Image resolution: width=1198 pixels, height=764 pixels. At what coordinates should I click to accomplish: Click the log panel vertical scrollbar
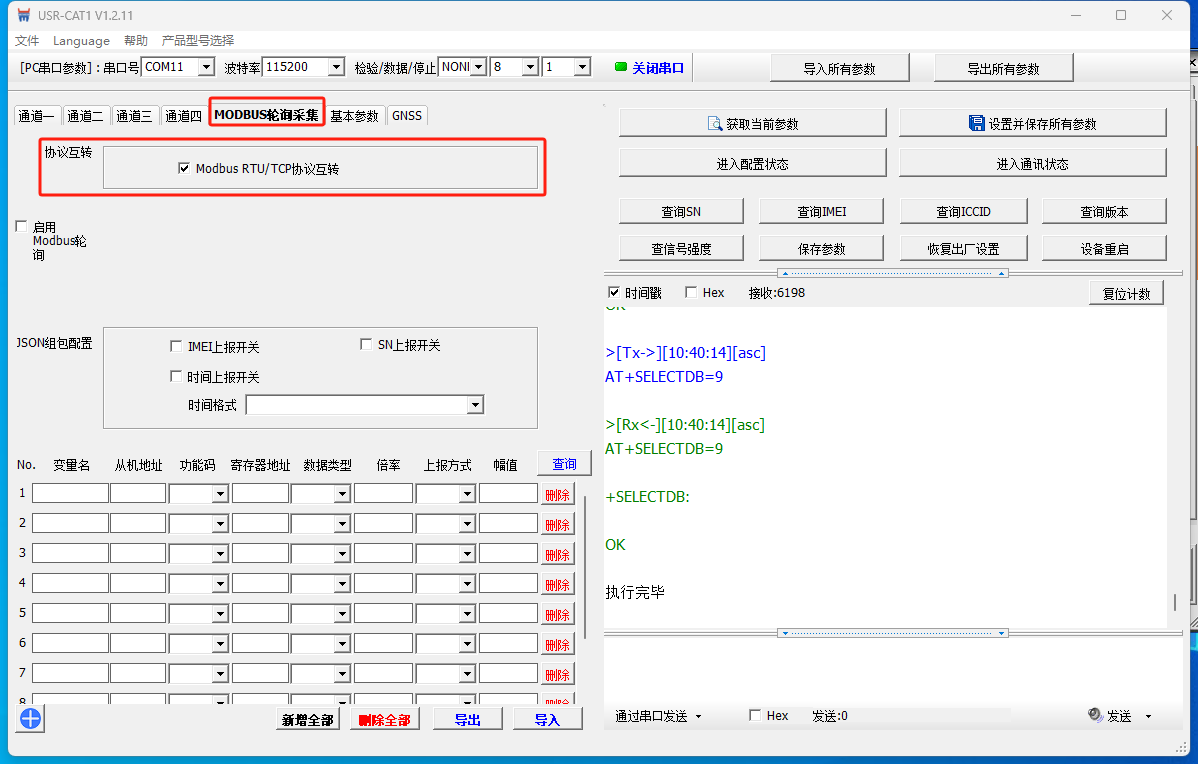pyautogui.click(x=1175, y=602)
